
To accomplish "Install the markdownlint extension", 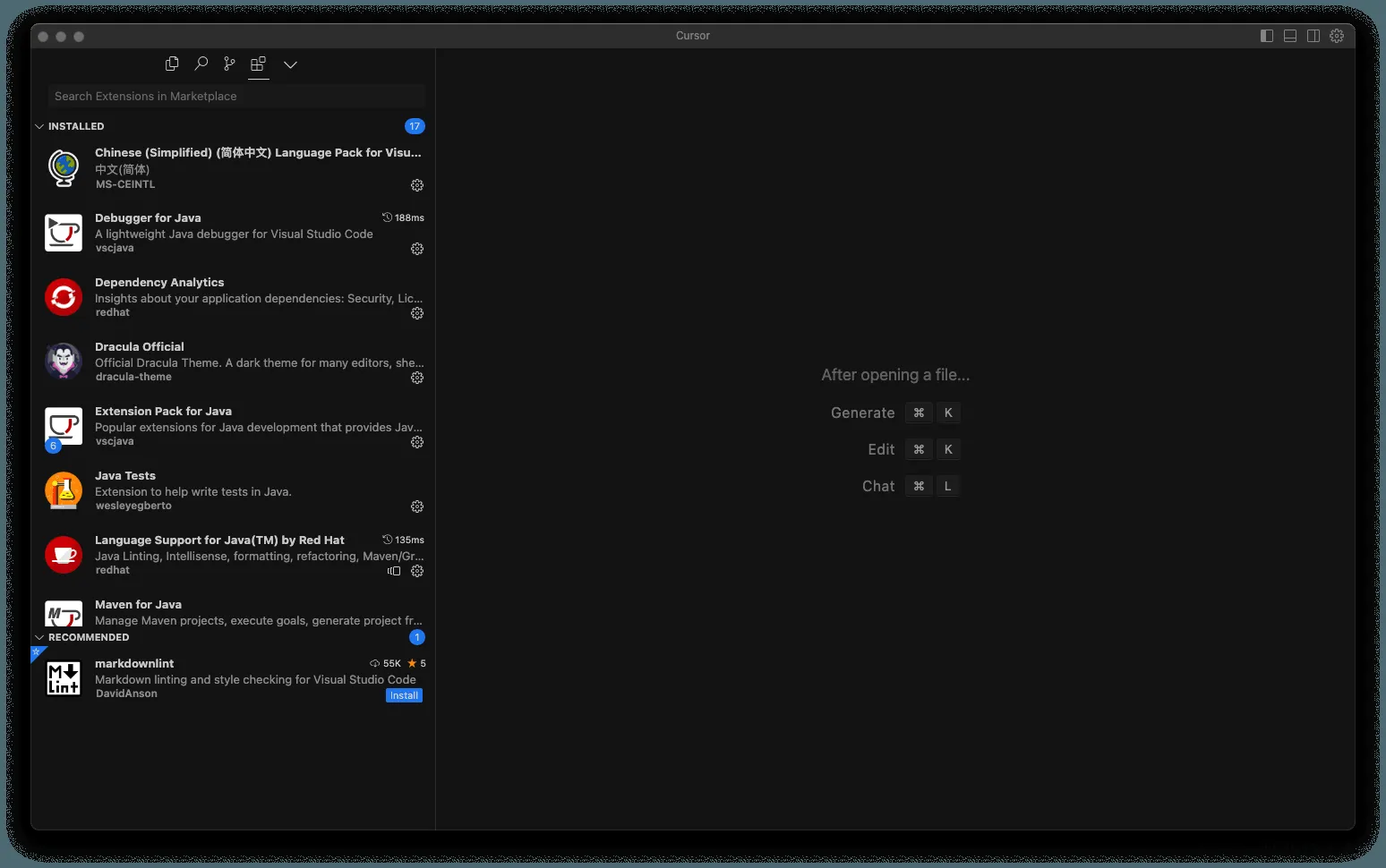I will (404, 695).
